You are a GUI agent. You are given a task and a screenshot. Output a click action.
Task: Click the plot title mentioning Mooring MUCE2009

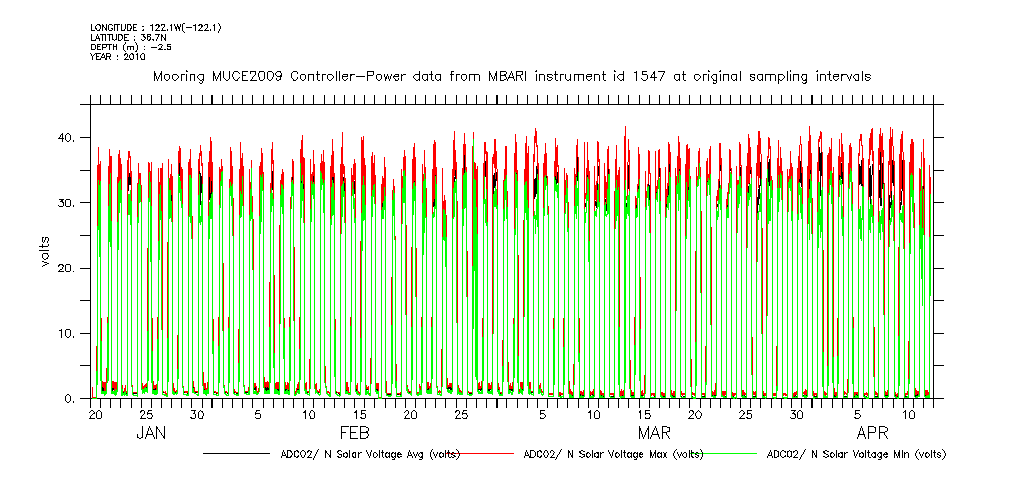pos(510,76)
